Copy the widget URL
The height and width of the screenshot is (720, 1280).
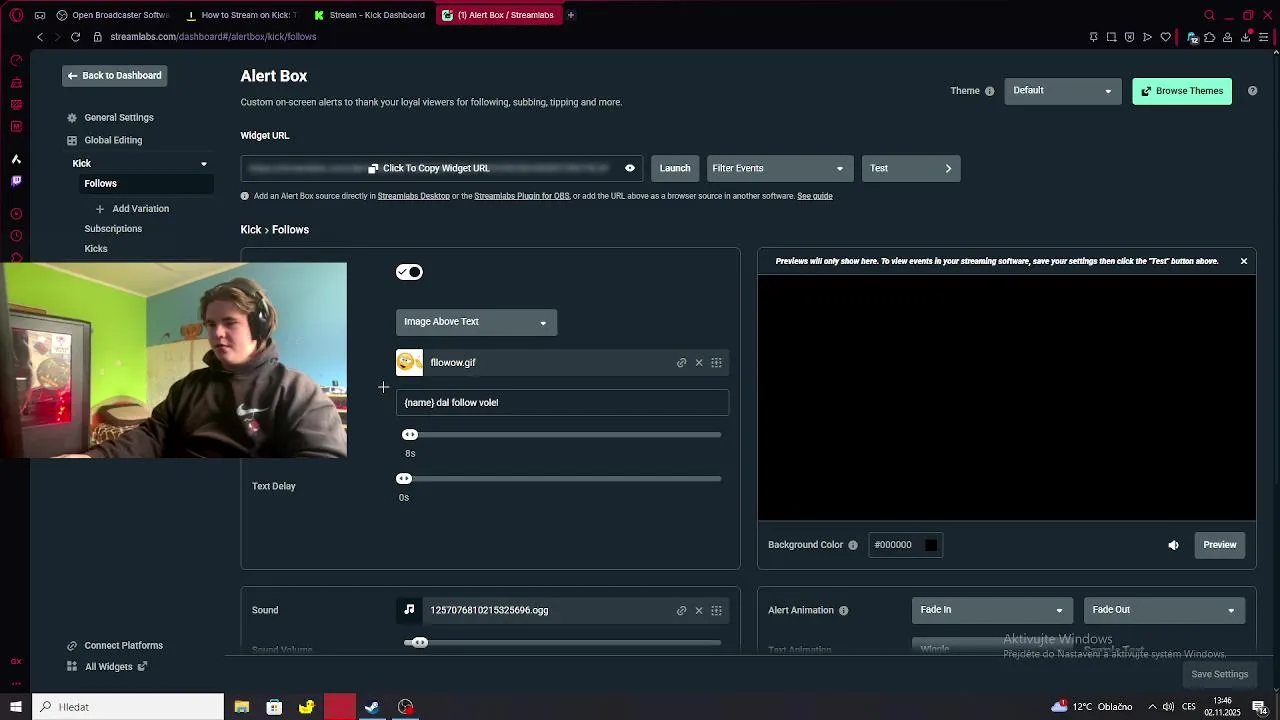[429, 169]
